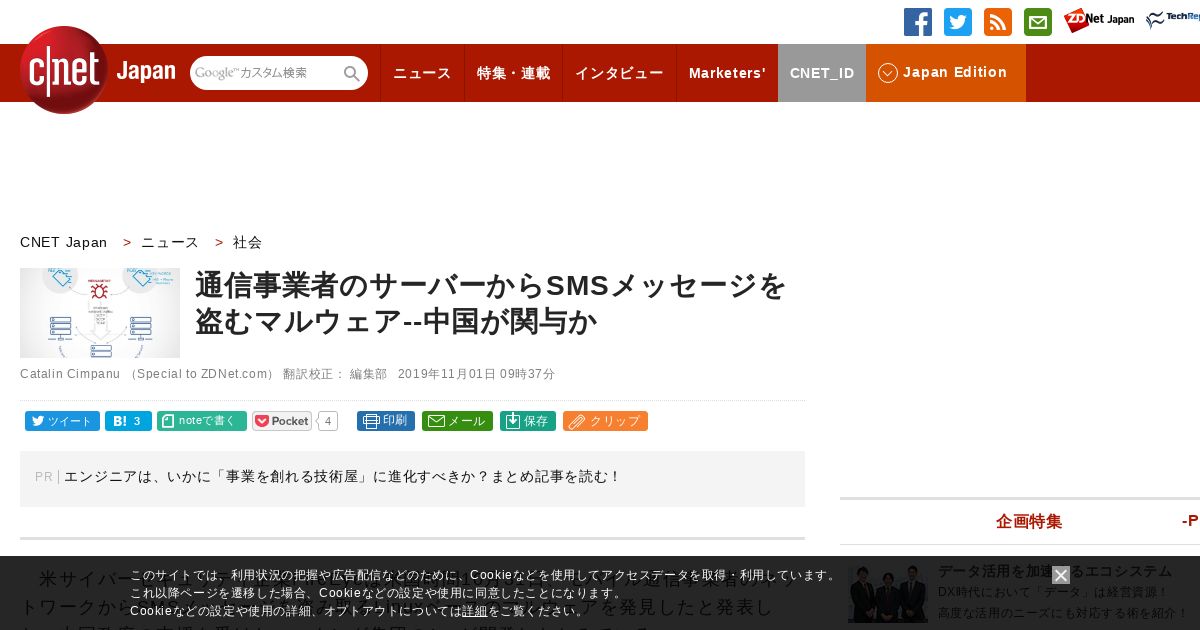1200x630 pixels.
Task: Share with noteで書く button
Action: tap(202, 421)
